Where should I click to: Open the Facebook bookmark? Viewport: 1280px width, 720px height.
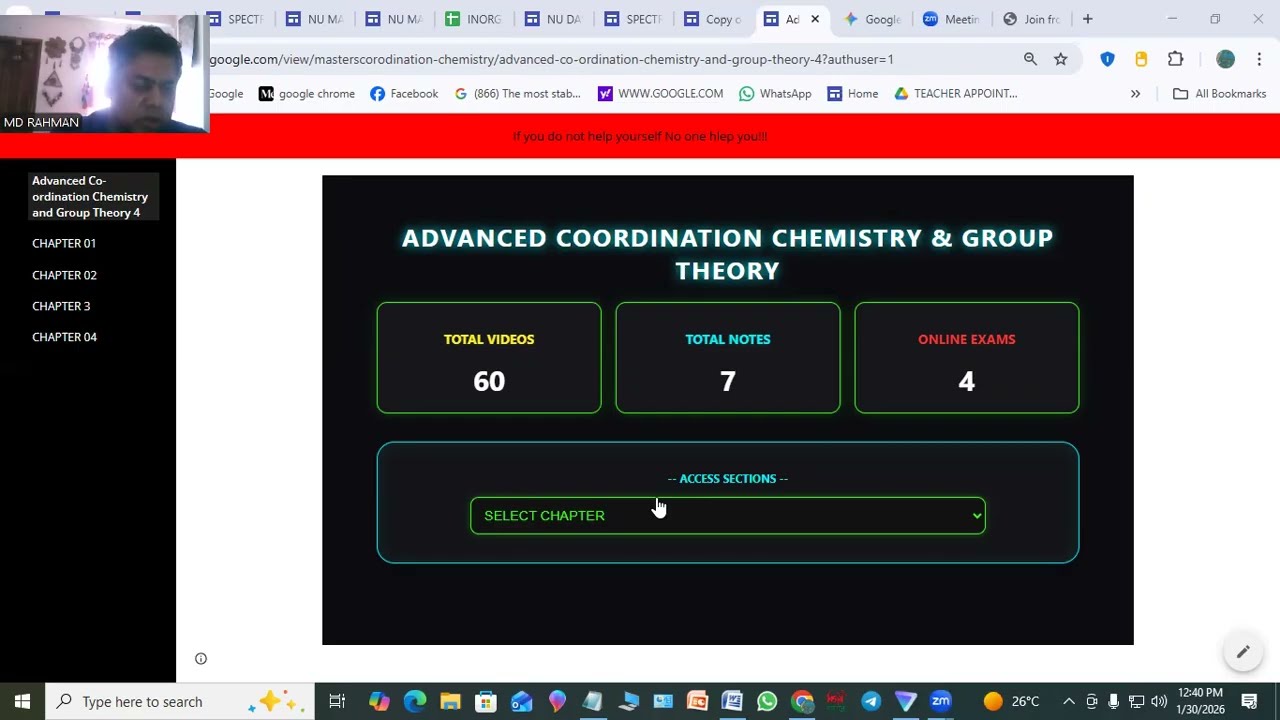pyautogui.click(x=404, y=93)
